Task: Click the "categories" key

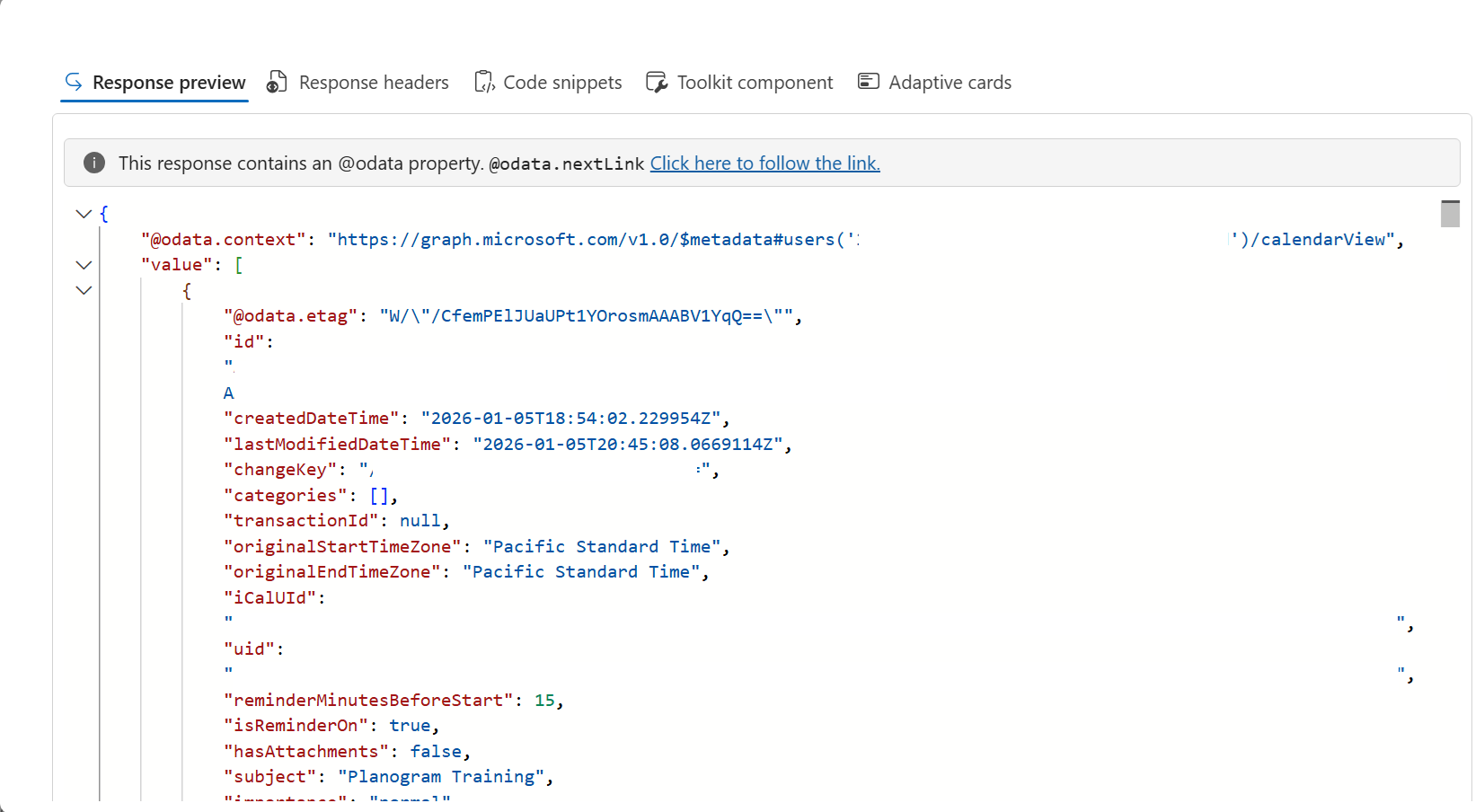Action: pyautogui.click(x=286, y=496)
